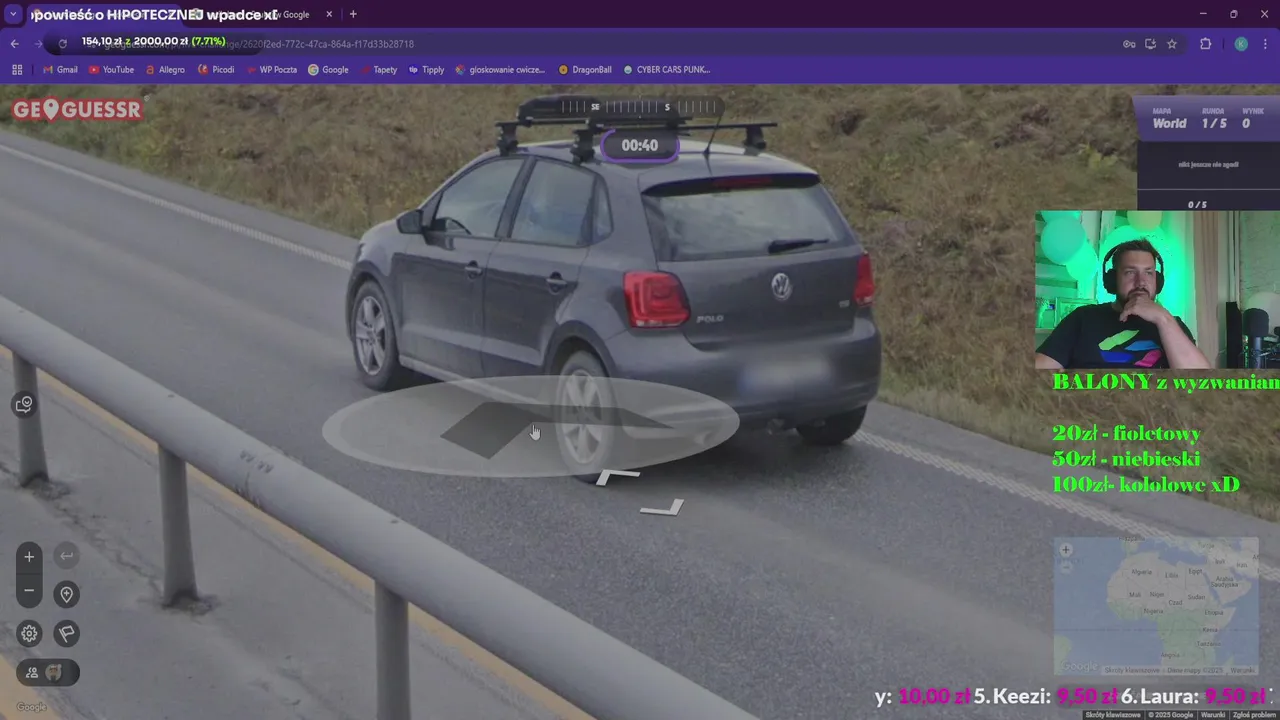Zoom out the street view with minus button

(29, 591)
